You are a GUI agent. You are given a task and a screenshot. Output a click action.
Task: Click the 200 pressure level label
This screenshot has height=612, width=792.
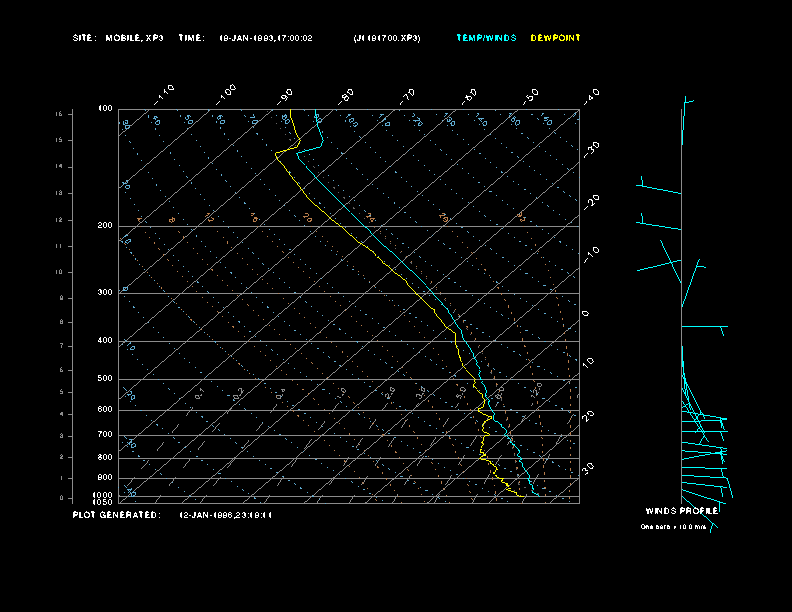click(x=105, y=226)
